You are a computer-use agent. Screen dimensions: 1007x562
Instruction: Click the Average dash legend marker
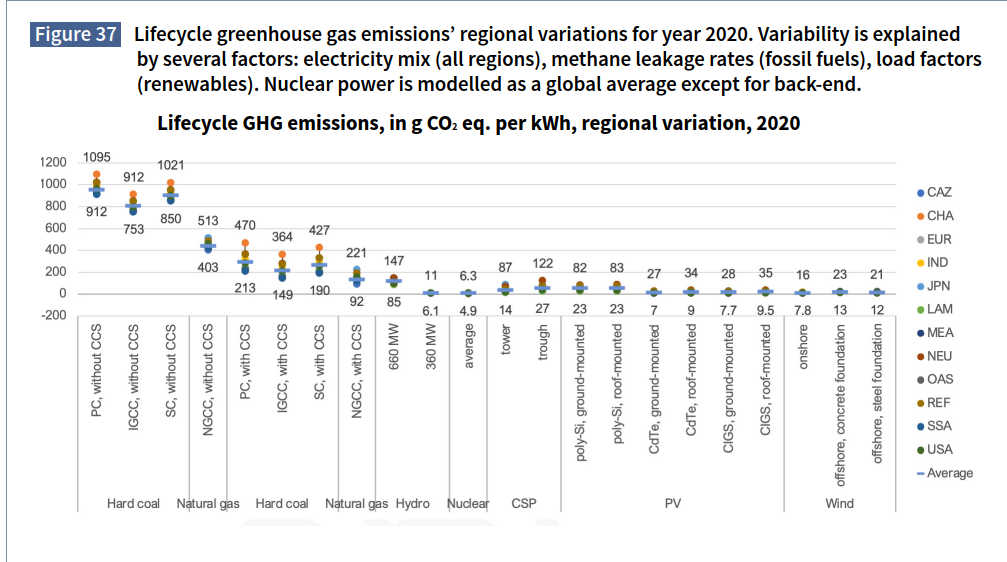[x=920, y=473]
